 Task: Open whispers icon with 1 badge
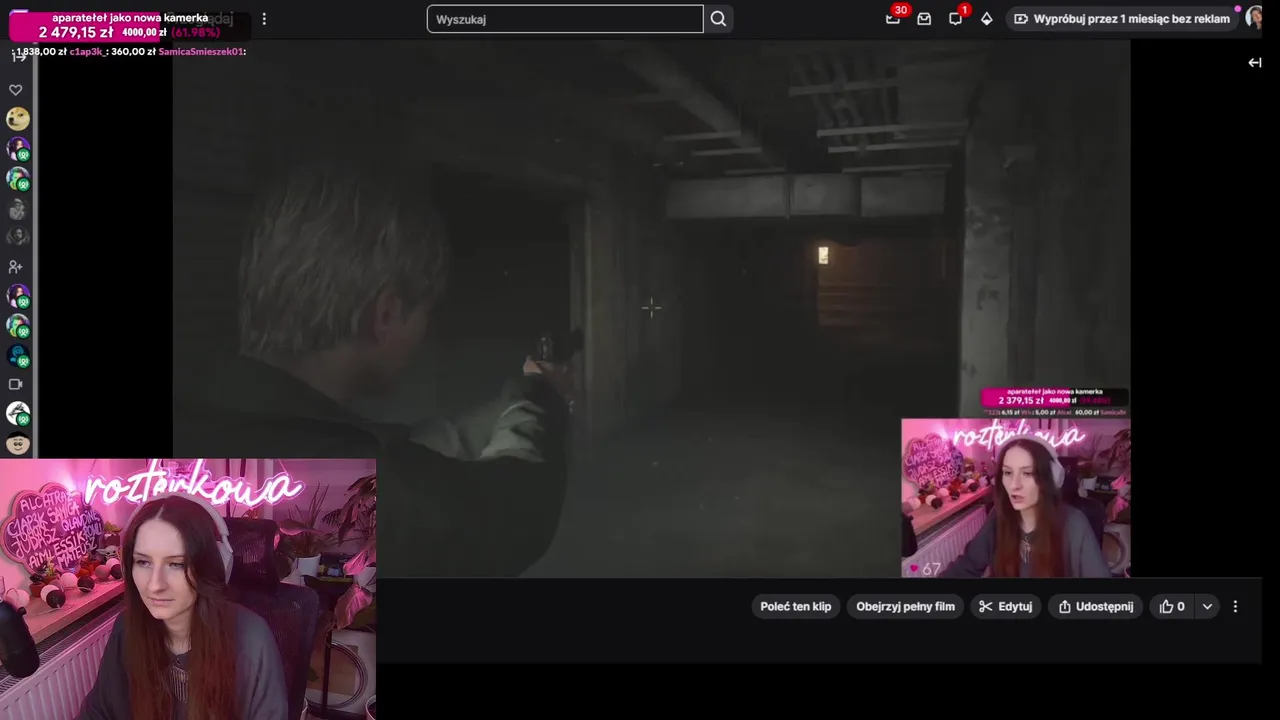956,18
